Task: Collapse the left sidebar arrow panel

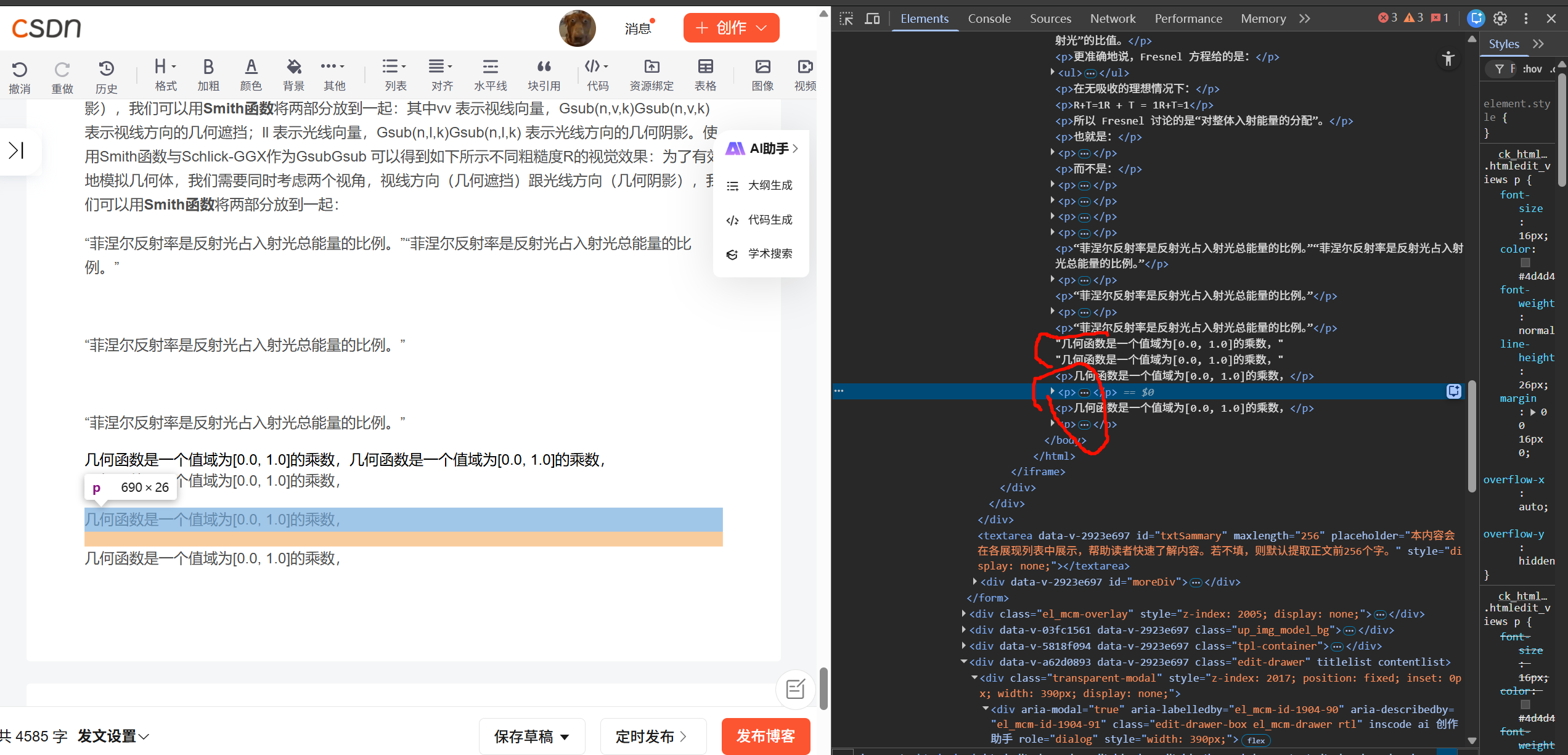Action: [17, 150]
